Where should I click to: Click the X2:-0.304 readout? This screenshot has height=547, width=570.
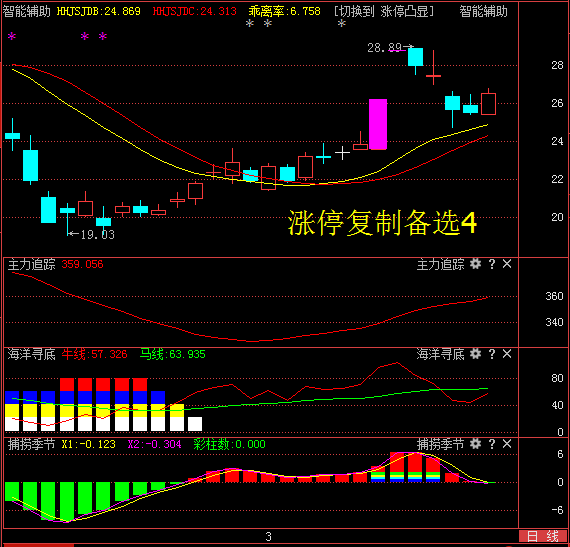click(x=154, y=444)
